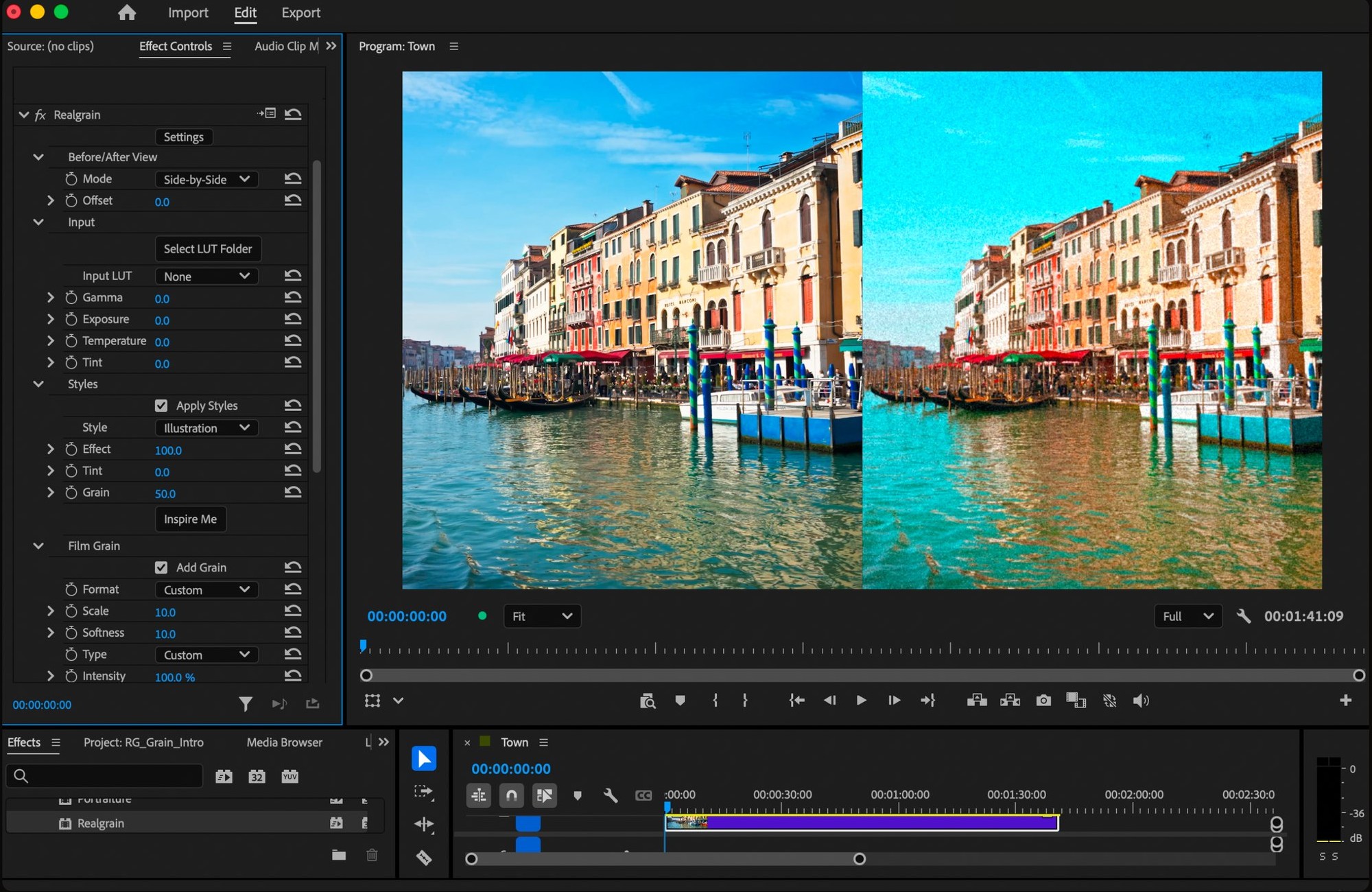Toggle animation stopwatch for Gamma
Image resolution: width=1372 pixels, height=892 pixels.
click(71, 297)
